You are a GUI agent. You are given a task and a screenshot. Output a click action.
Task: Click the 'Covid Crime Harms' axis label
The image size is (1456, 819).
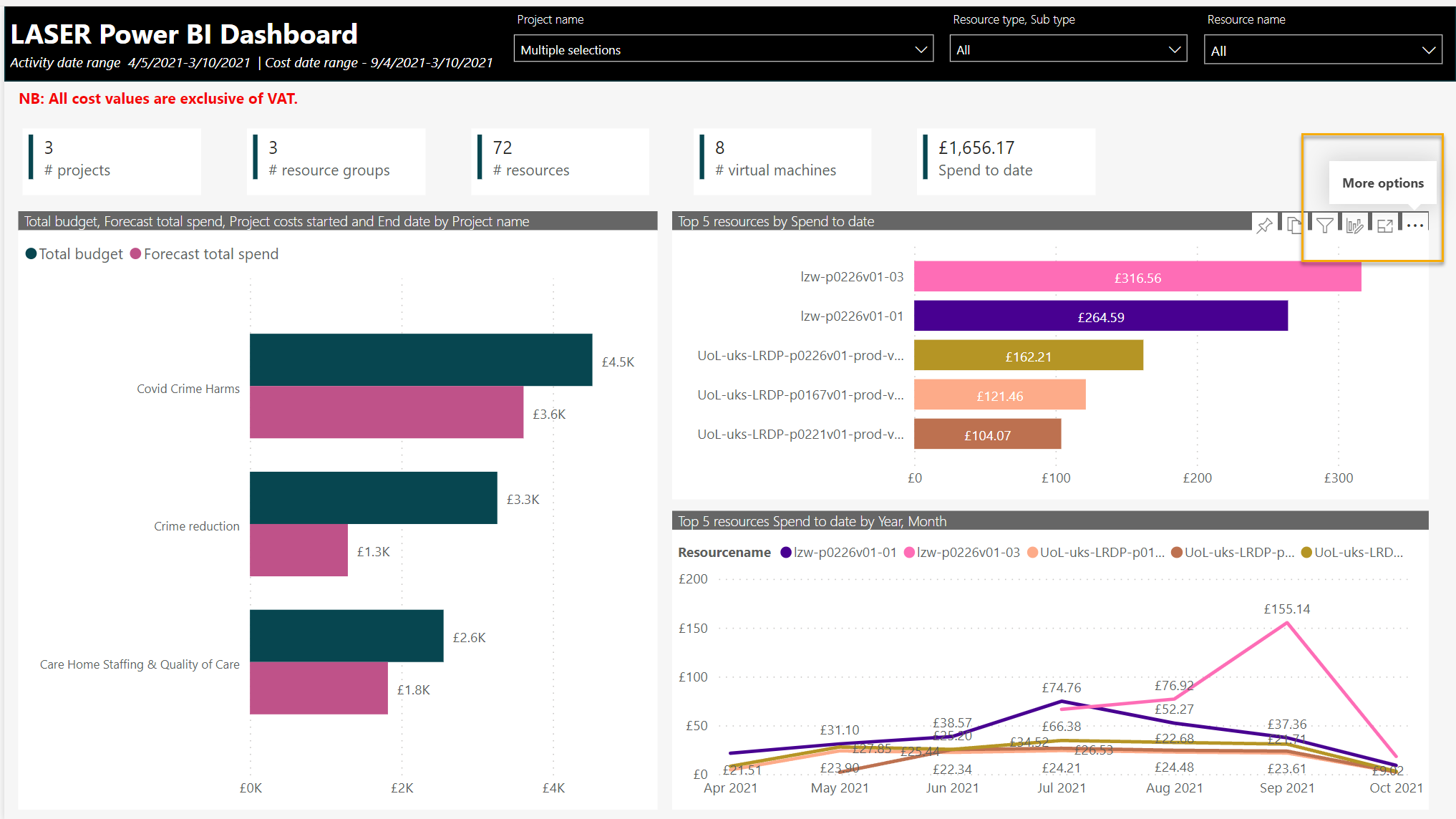(188, 389)
